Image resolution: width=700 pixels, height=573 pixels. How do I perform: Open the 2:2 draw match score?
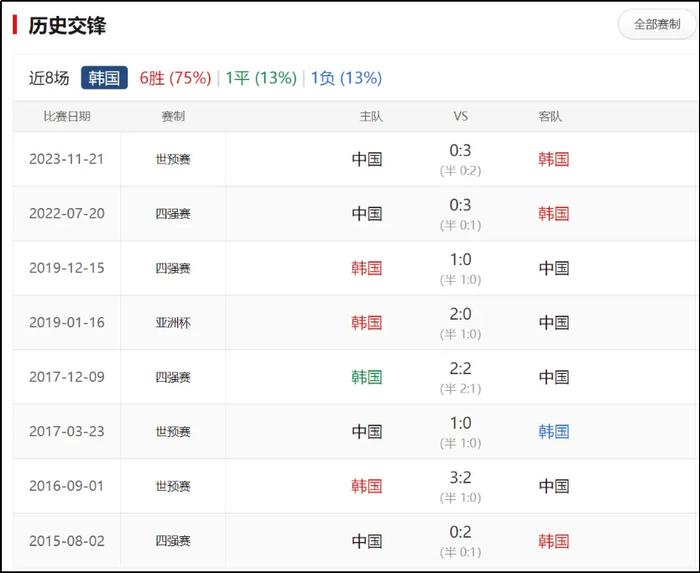click(x=460, y=368)
